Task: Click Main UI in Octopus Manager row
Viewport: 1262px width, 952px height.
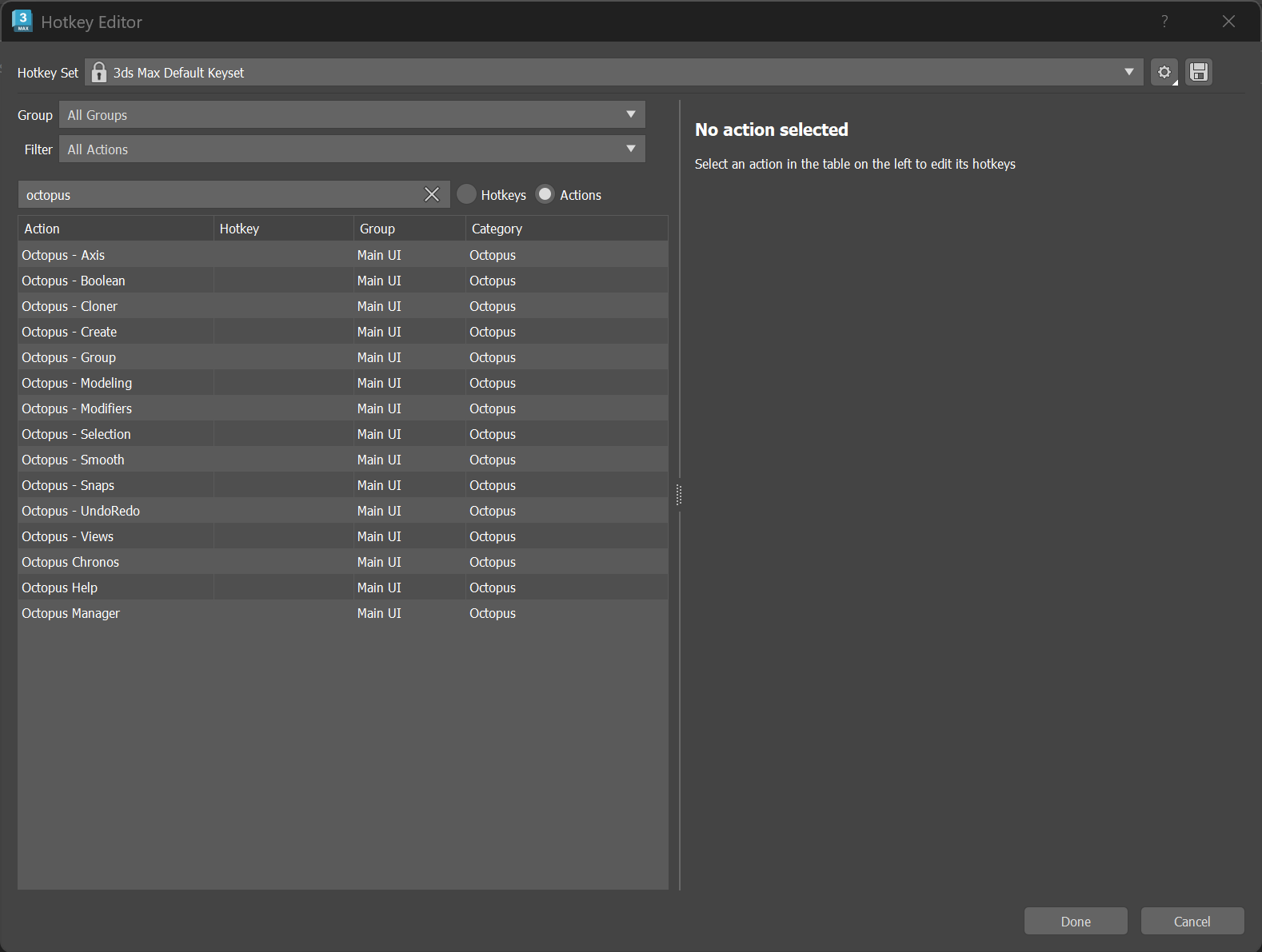Action: pyautogui.click(x=379, y=613)
